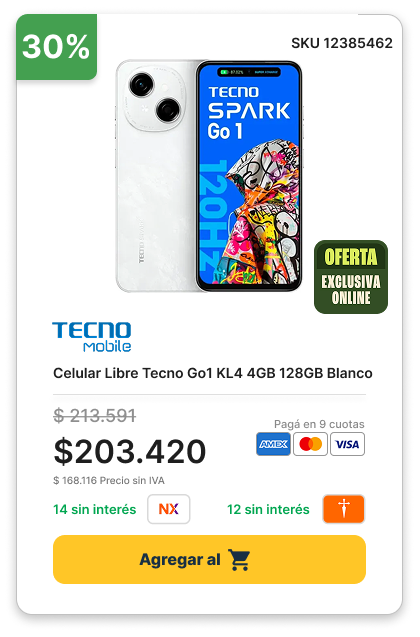Click the shopping cart icon
This screenshot has width=420, height=637.
point(239,560)
